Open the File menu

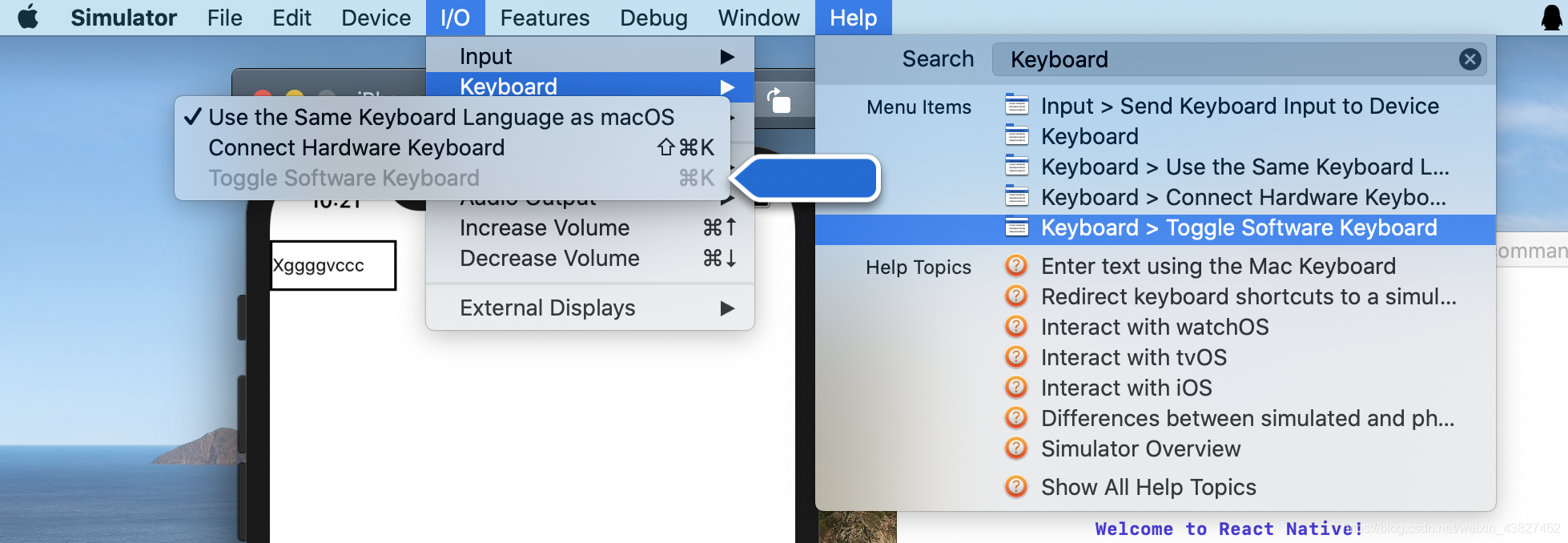pyautogui.click(x=224, y=18)
